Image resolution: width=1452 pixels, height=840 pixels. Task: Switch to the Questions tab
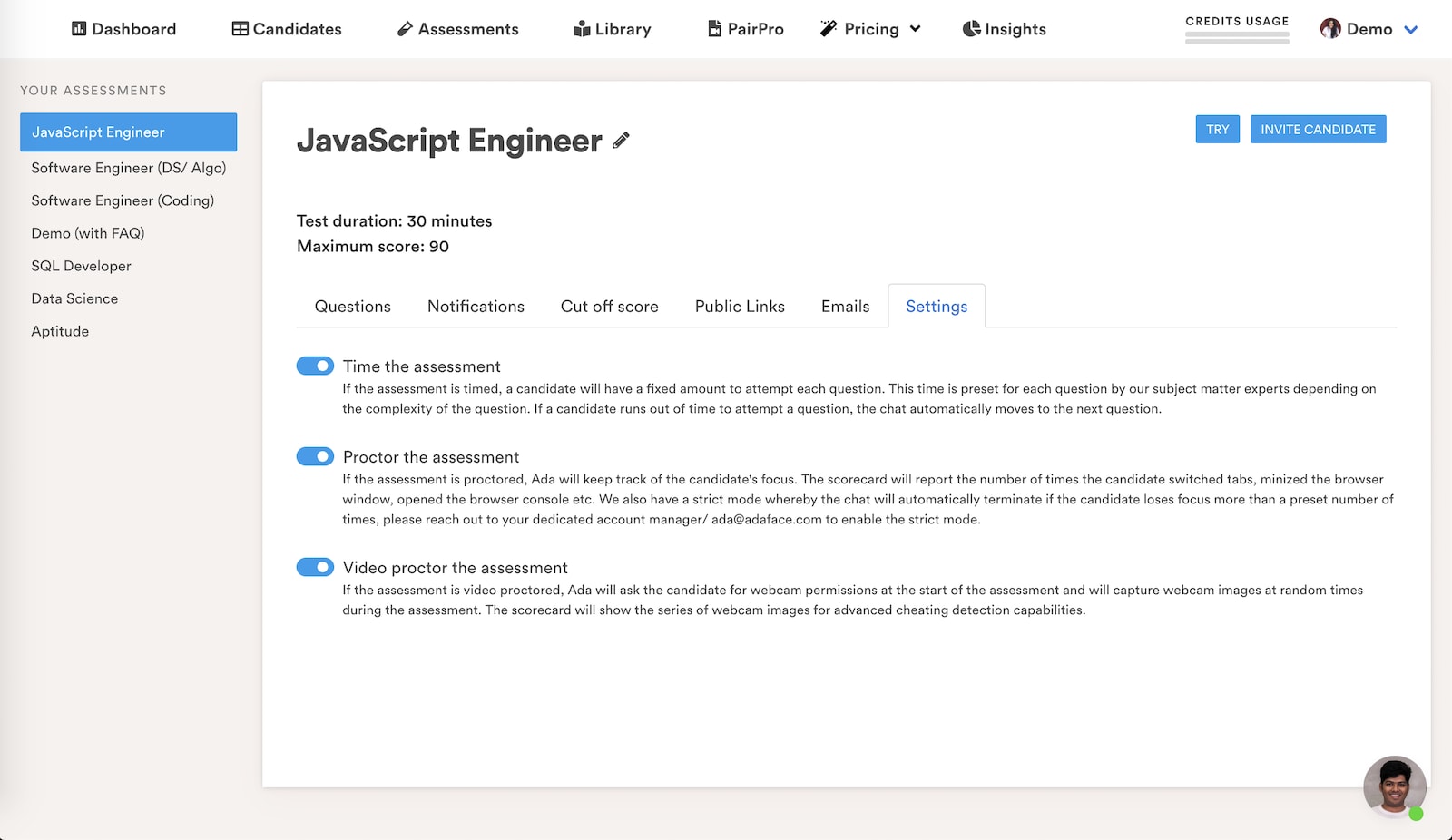pyautogui.click(x=353, y=307)
